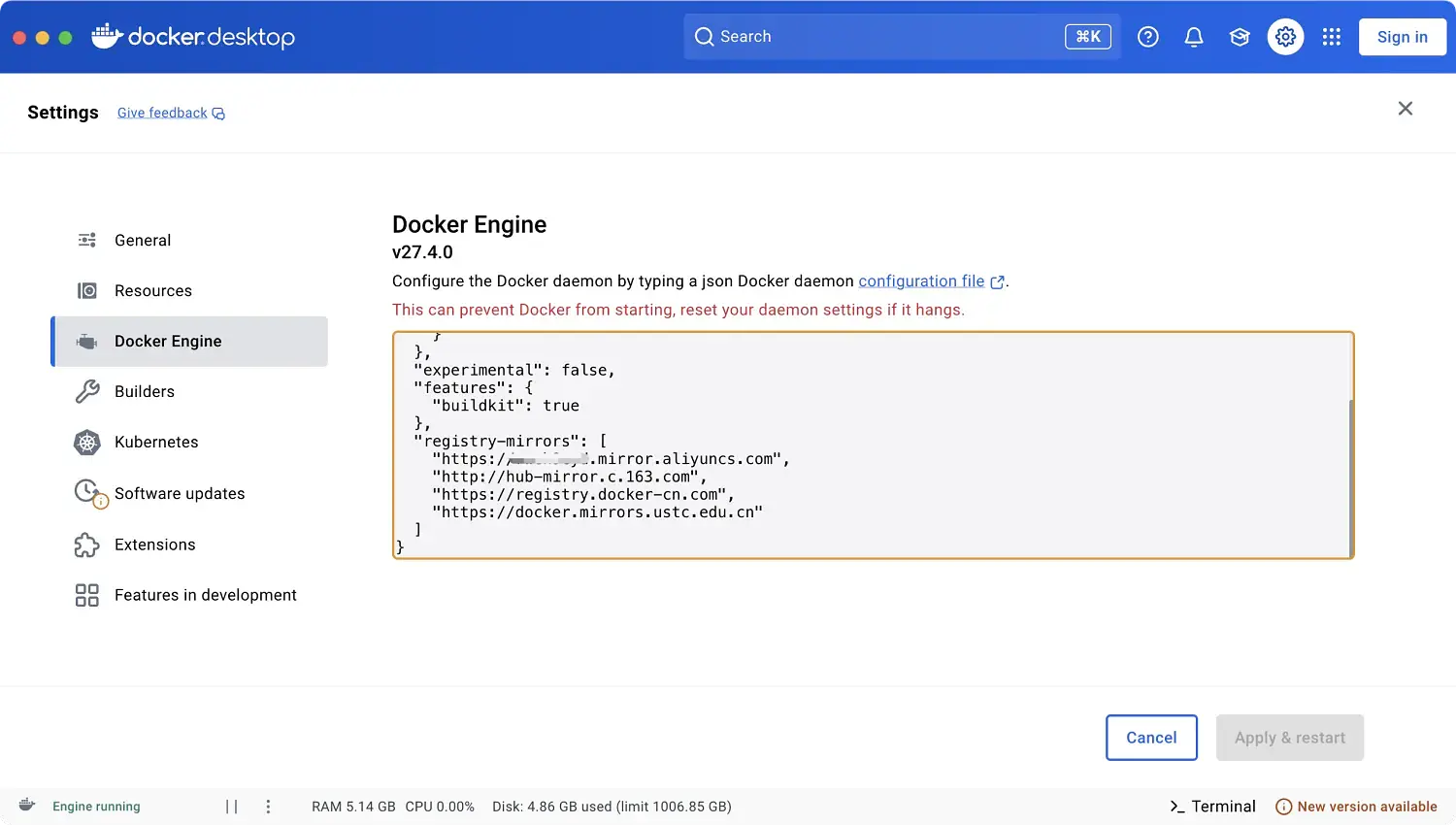Go to the Resources settings section
The image size is (1456, 825).
[152, 291]
